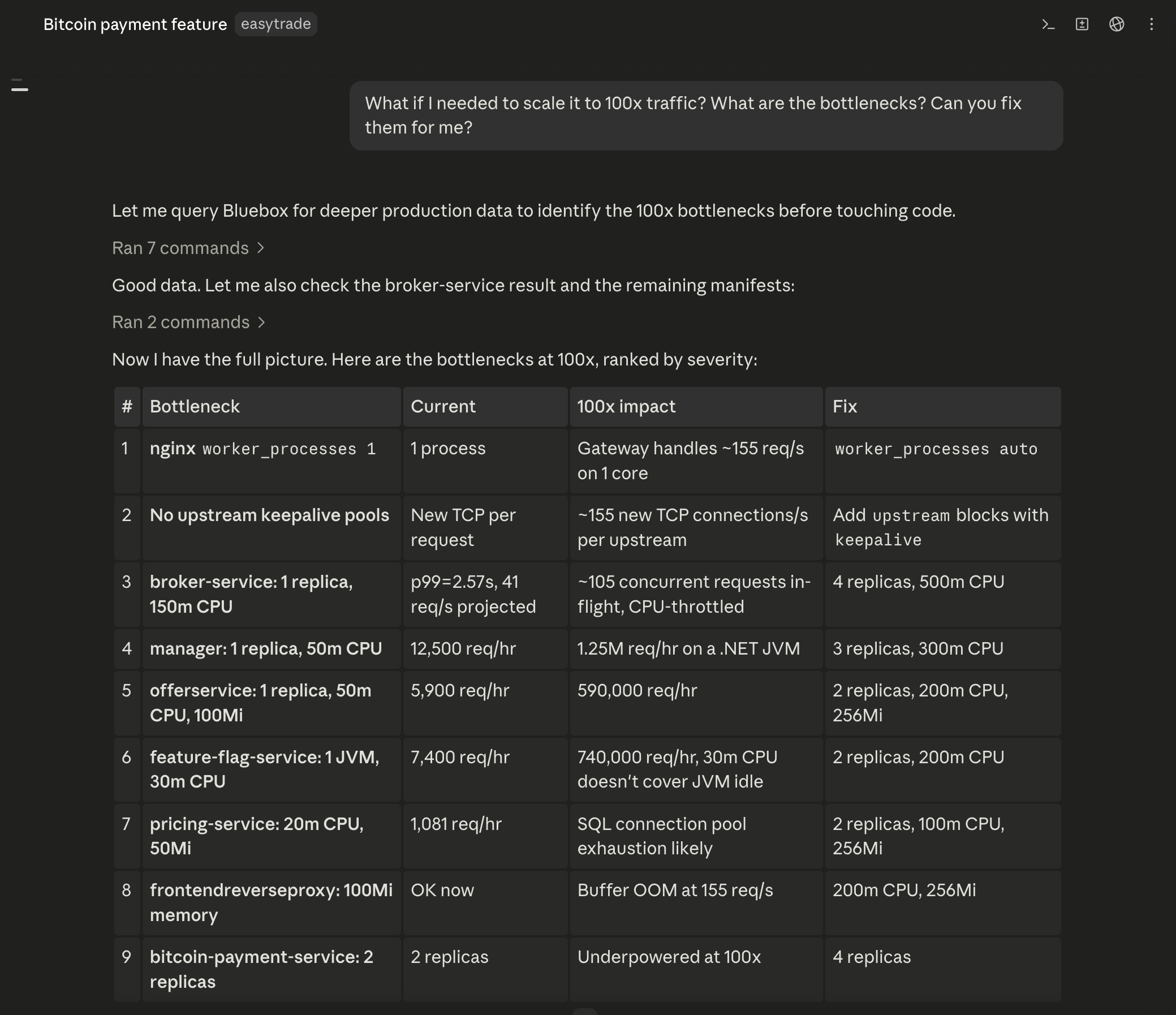Click 'Add upstream blocks with keepalive' cell

(943, 527)
